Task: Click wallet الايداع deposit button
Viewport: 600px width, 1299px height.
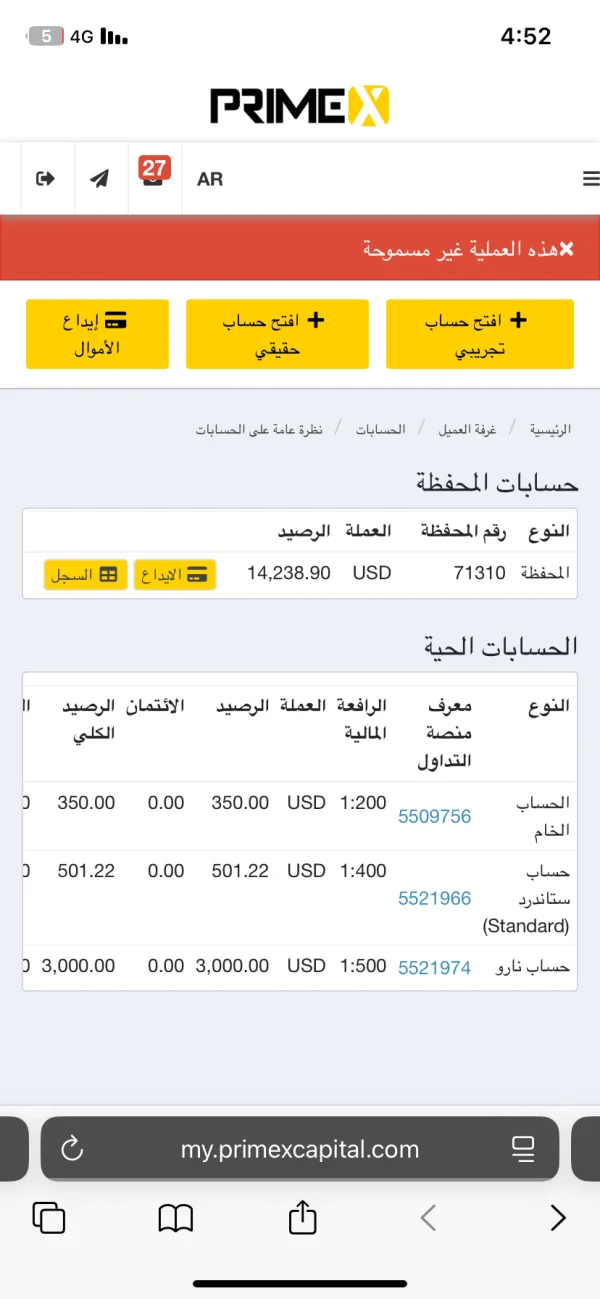Action: pos(175,575)
